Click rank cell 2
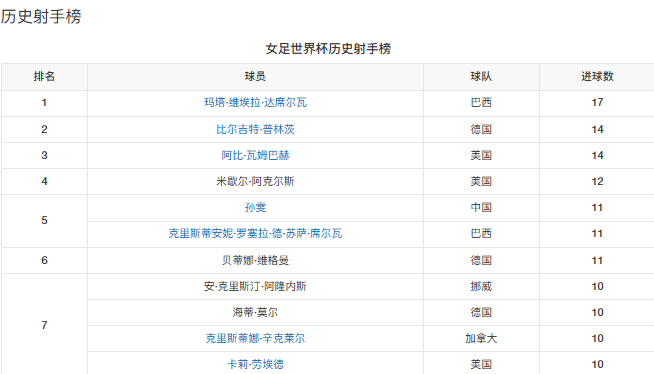The width and height of the screenshot is (654, 374). pos(44,129)
